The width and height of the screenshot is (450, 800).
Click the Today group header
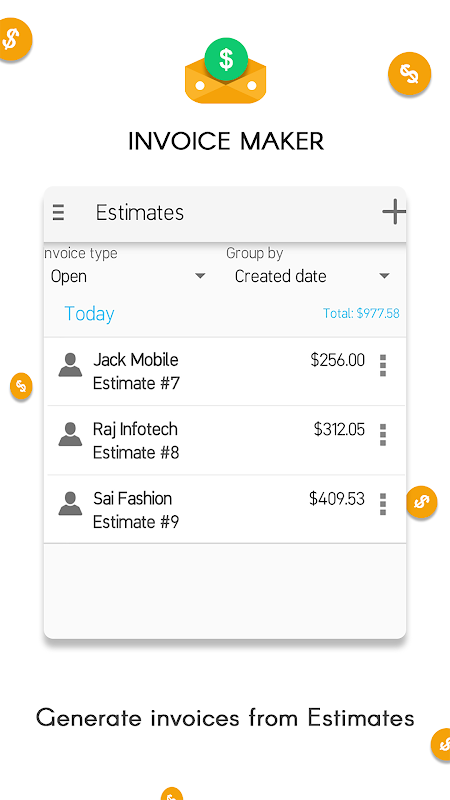click(89, 314)
